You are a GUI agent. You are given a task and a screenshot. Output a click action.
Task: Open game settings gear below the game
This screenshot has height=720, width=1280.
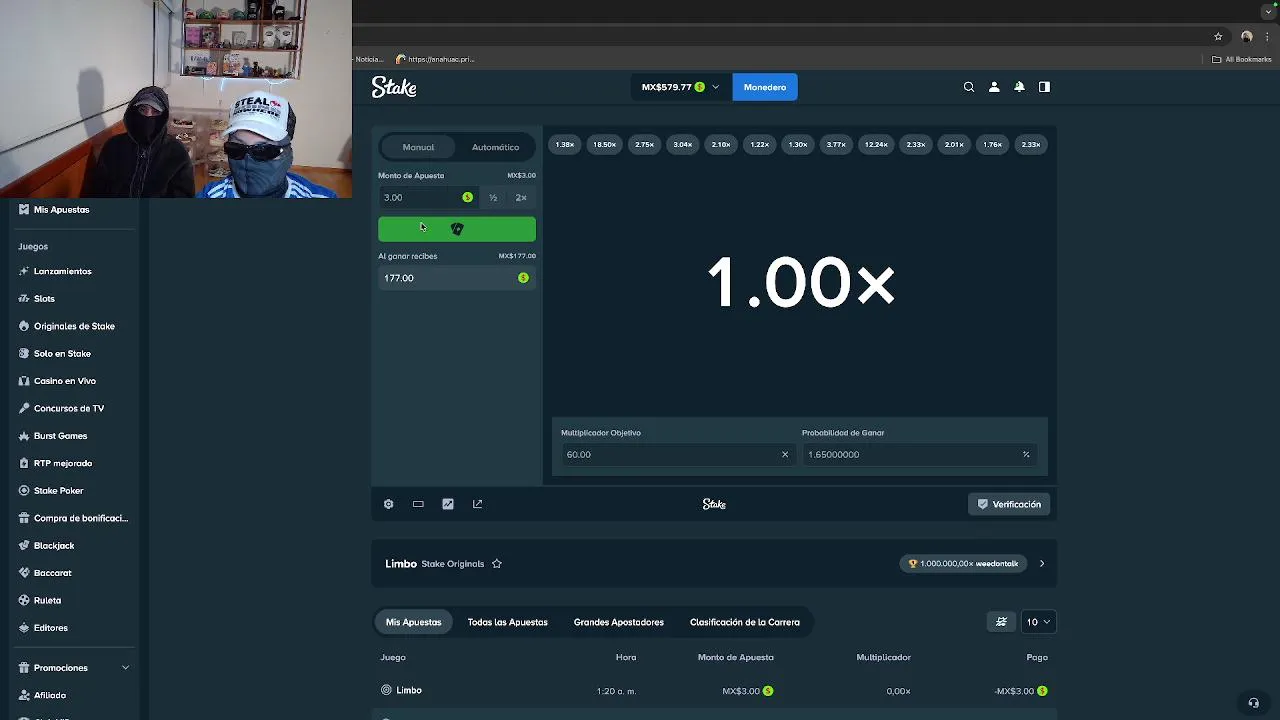click(x=389, y=504)
